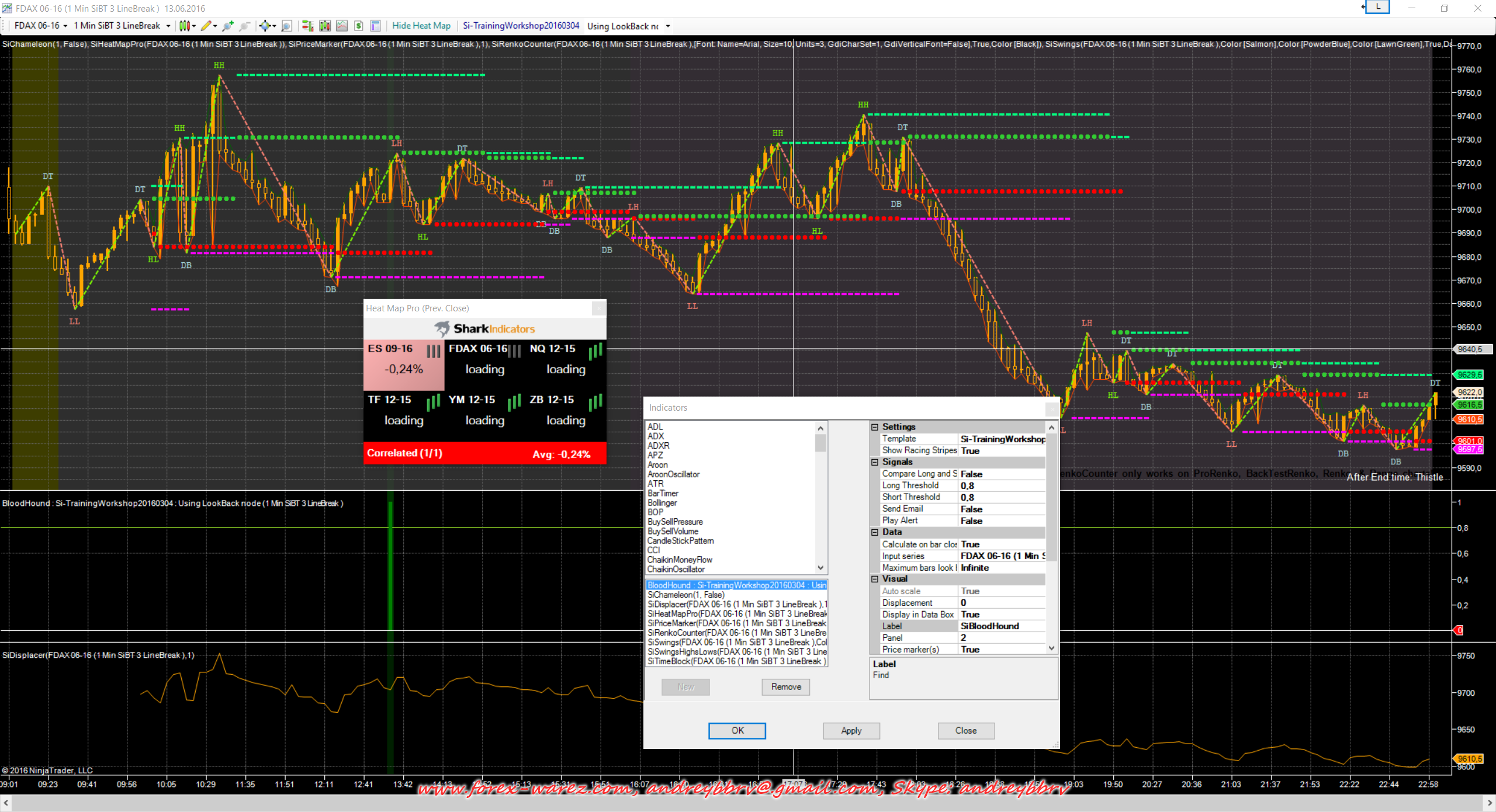Open the chart Properties toolbar icon

(376, 26)
